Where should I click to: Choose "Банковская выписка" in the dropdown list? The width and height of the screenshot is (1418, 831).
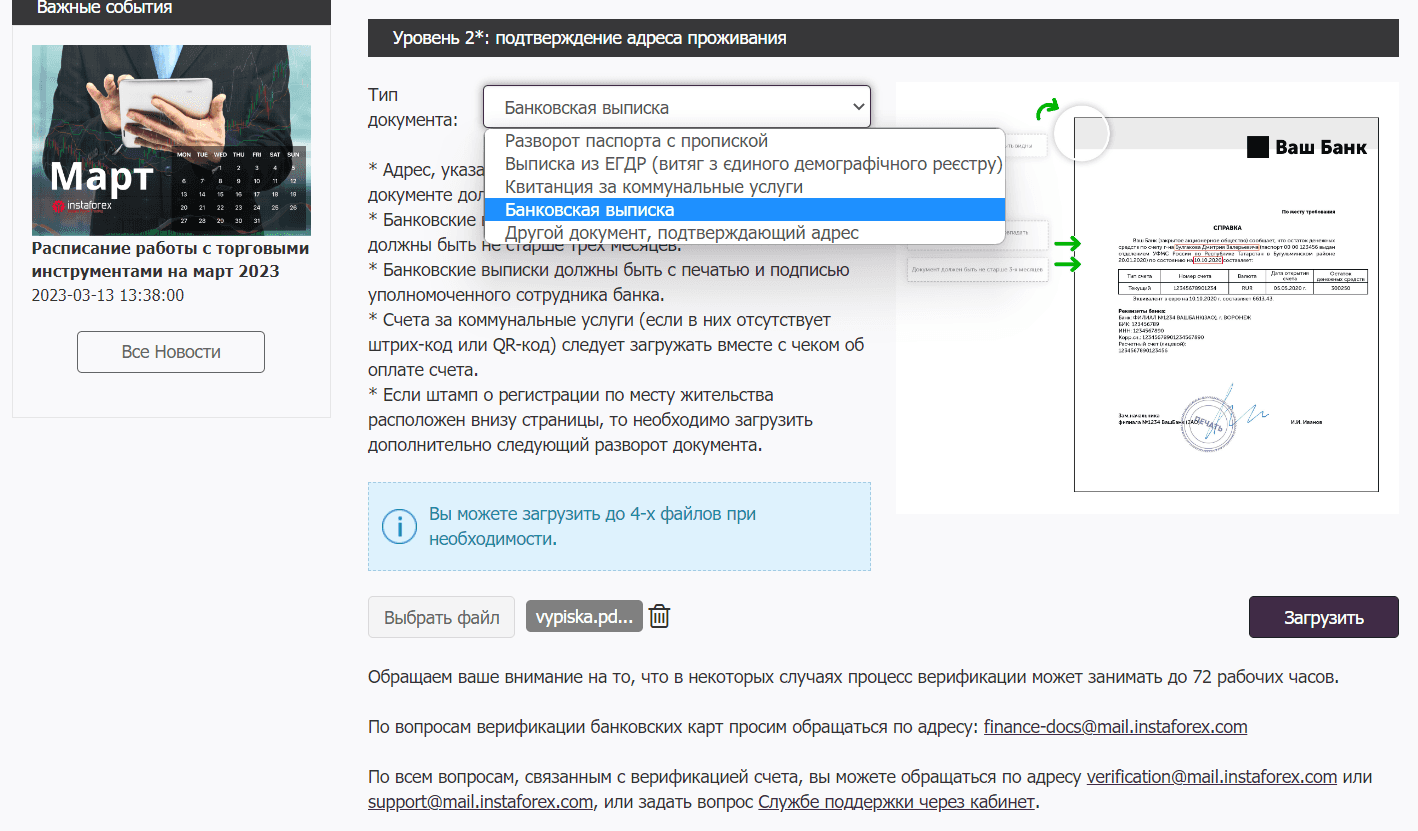point(744,210)
